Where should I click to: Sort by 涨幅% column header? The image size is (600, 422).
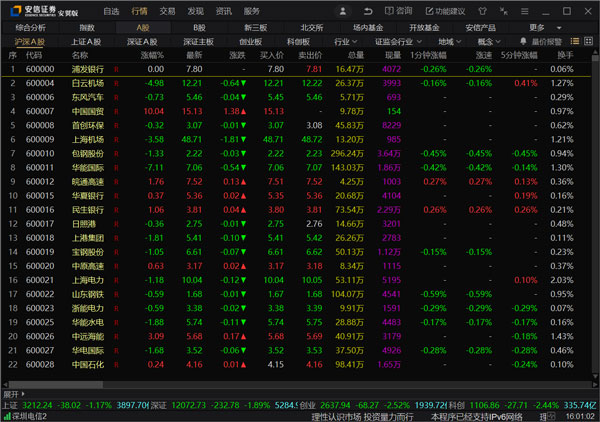153,56
